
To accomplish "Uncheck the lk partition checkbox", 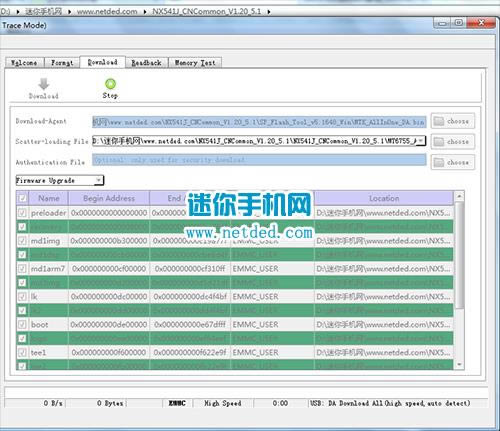I will [22, 296].
